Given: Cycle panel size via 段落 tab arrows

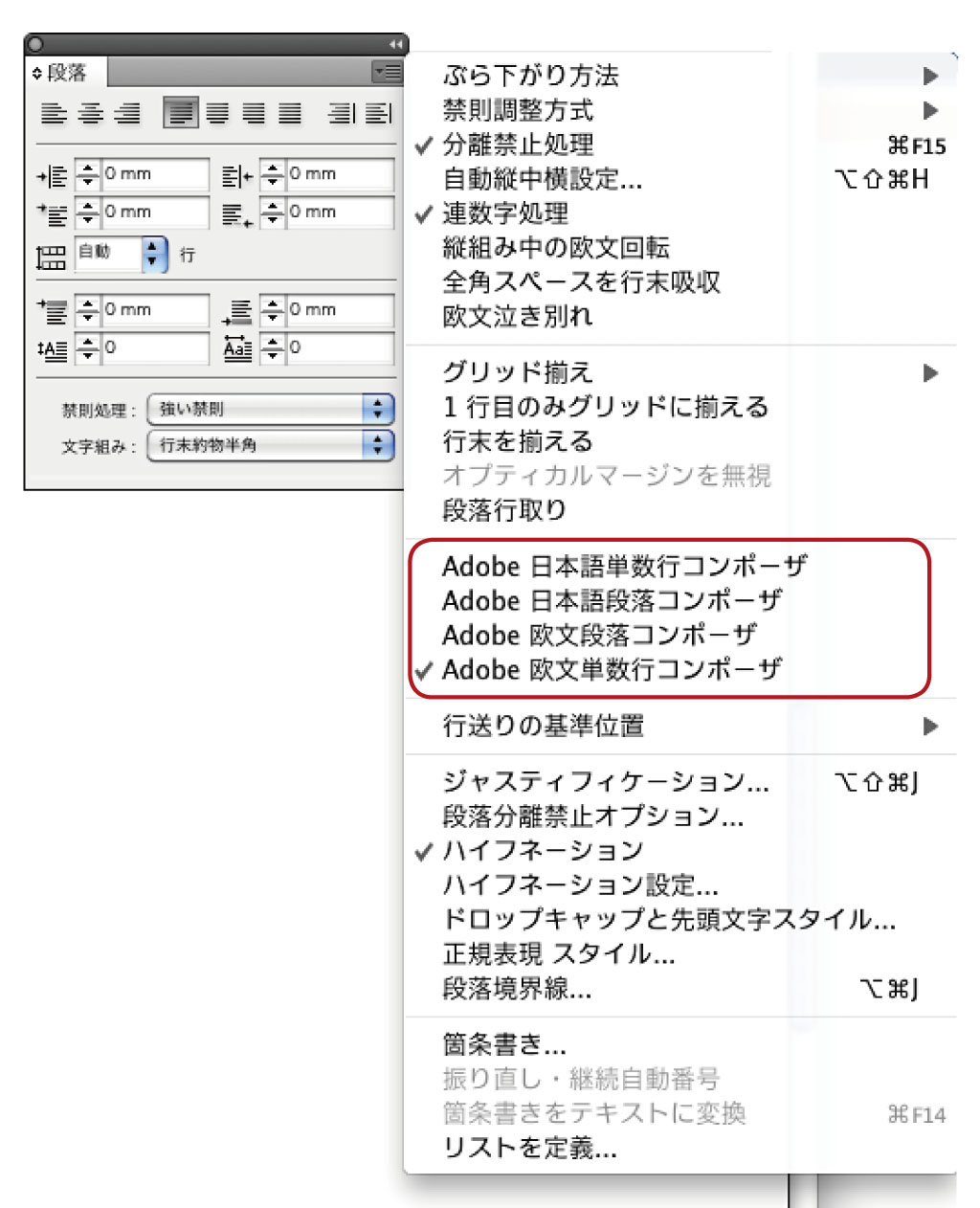Looking at the screenshot, I should [x=37, y=73].
